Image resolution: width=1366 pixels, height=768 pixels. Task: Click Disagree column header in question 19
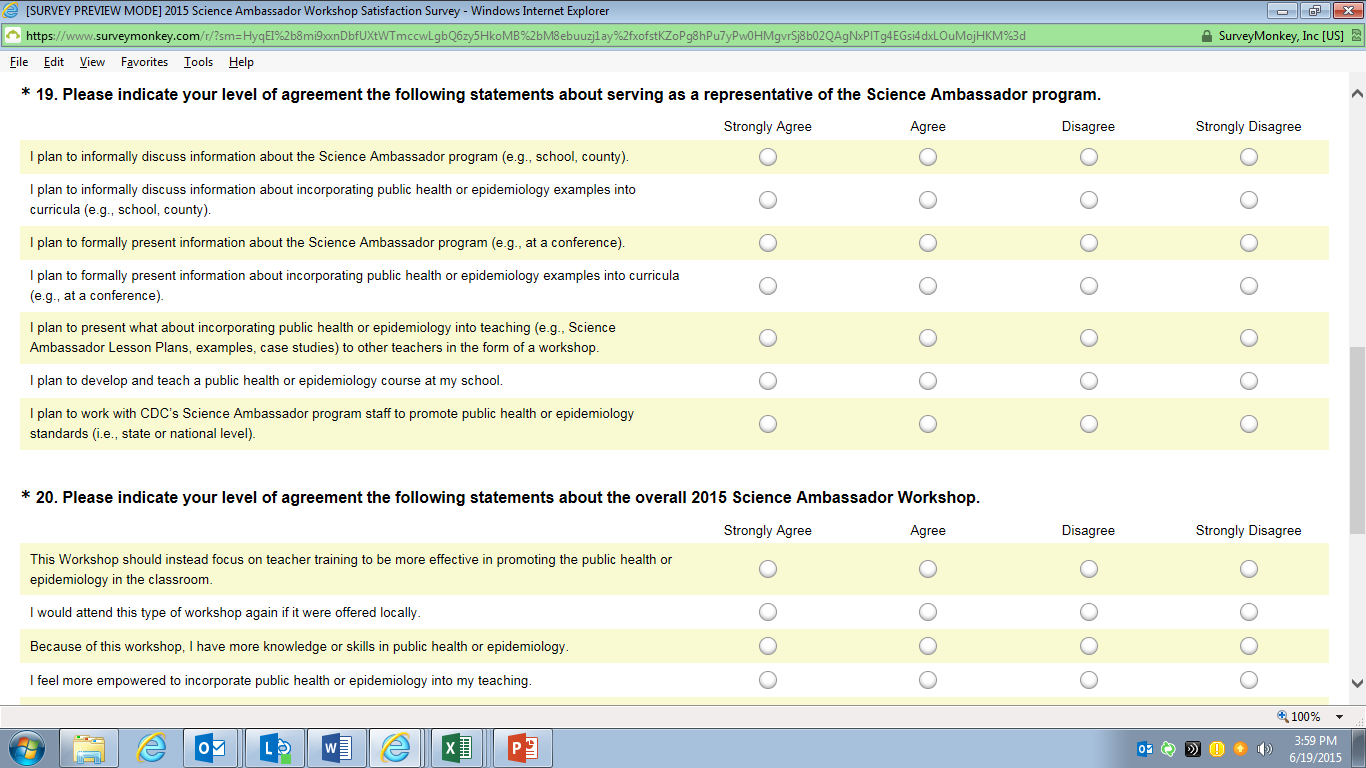coord(1088,127)
